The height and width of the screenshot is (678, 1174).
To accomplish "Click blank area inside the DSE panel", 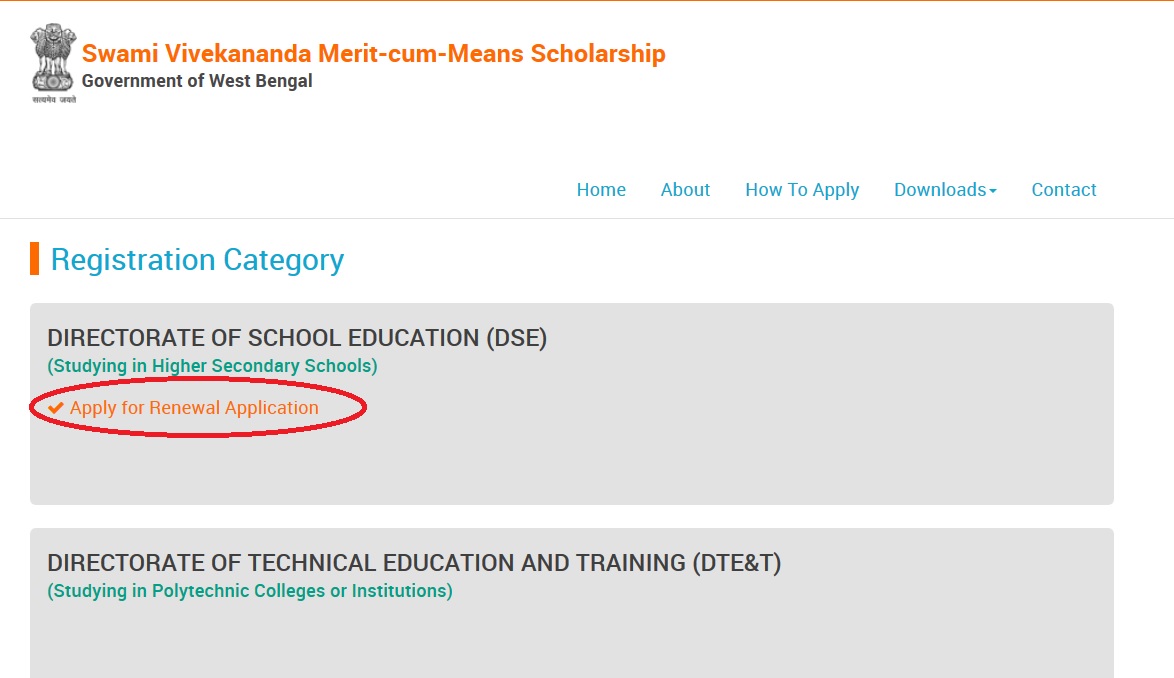I will [x=700, y=450].
